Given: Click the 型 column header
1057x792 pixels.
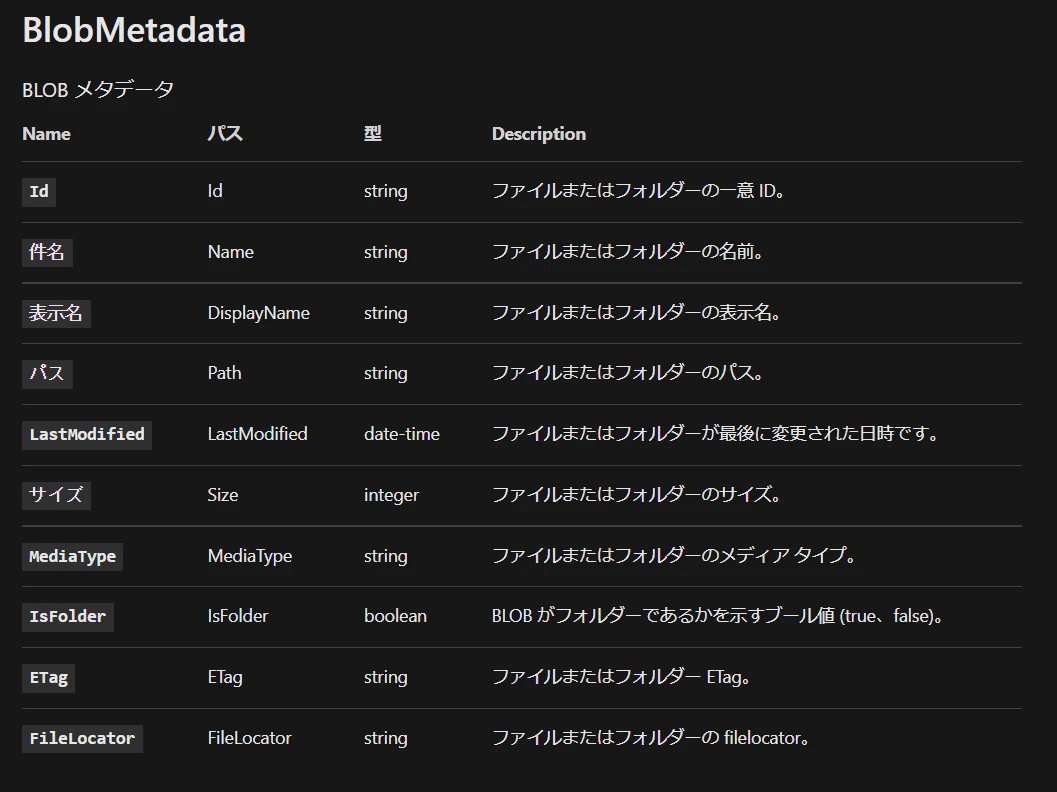Looking at the screenshot, I should point(373,133).
